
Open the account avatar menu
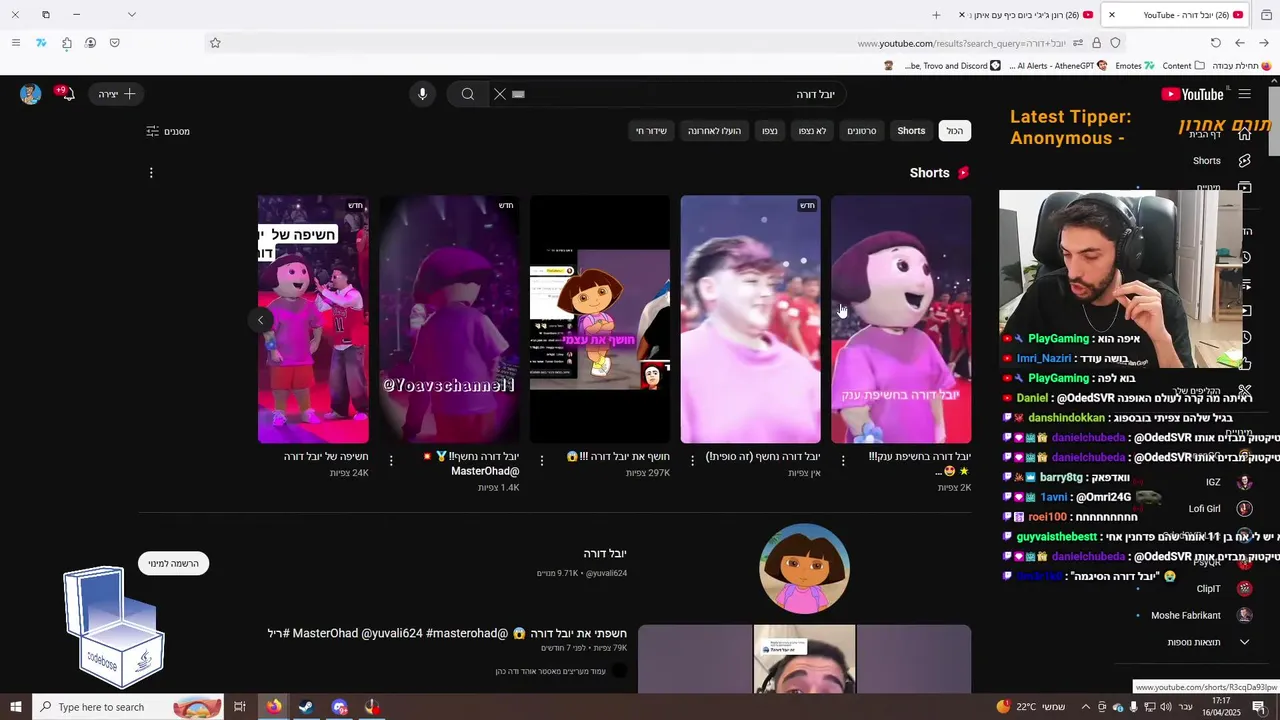tap(31, 94)
